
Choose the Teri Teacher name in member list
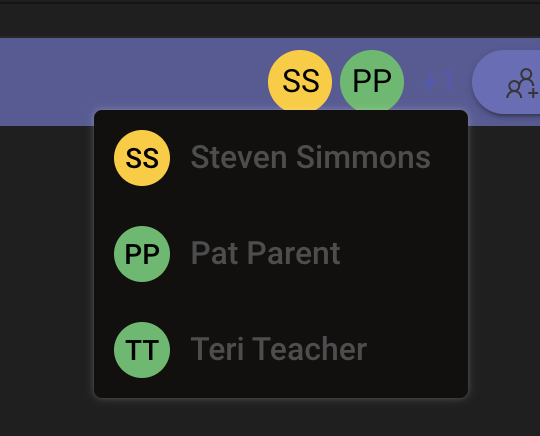click(x=279, y=349)
